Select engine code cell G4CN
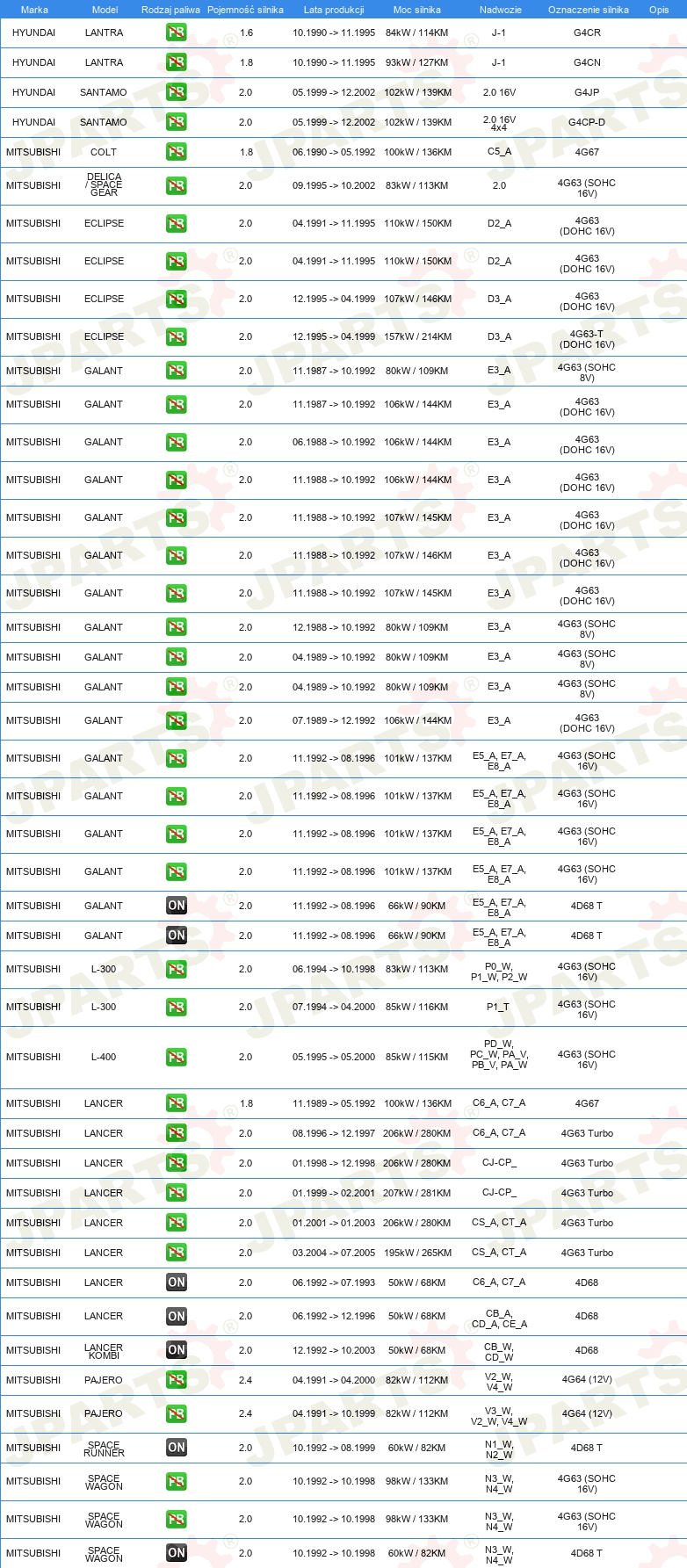 (x=587, y=62)
